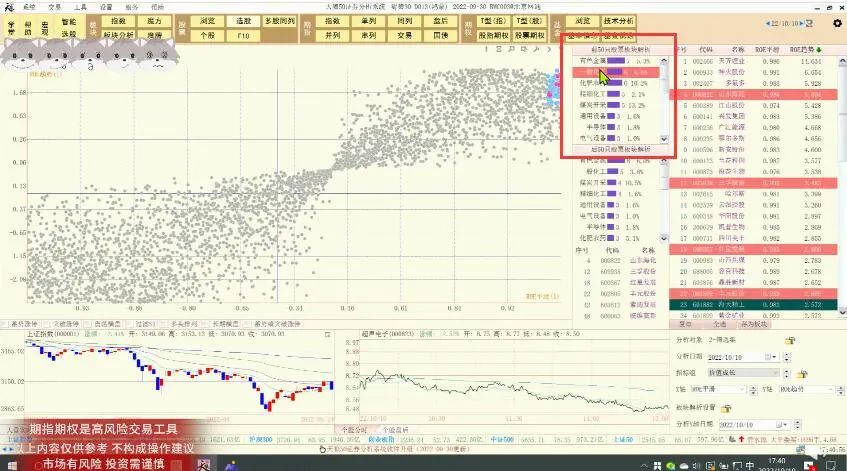Click the red up arrow status icon
The width and height of the screenshot is (847, 471).
(x=741, y=440)
